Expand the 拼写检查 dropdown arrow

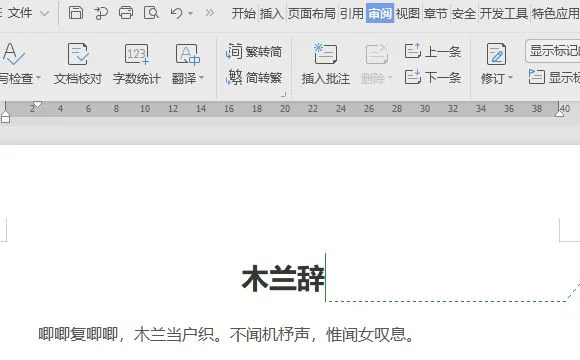tap(38, 78)
